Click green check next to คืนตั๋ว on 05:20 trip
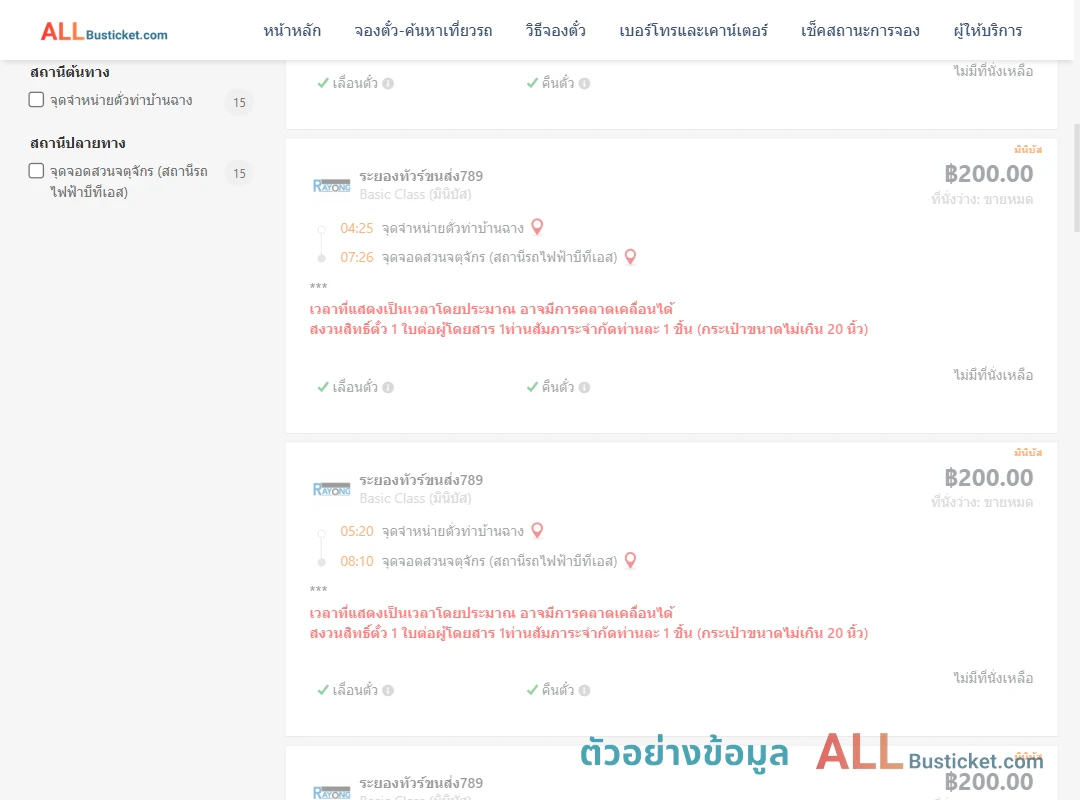Viewport: 1080px width, 800px height. [532, 690]
